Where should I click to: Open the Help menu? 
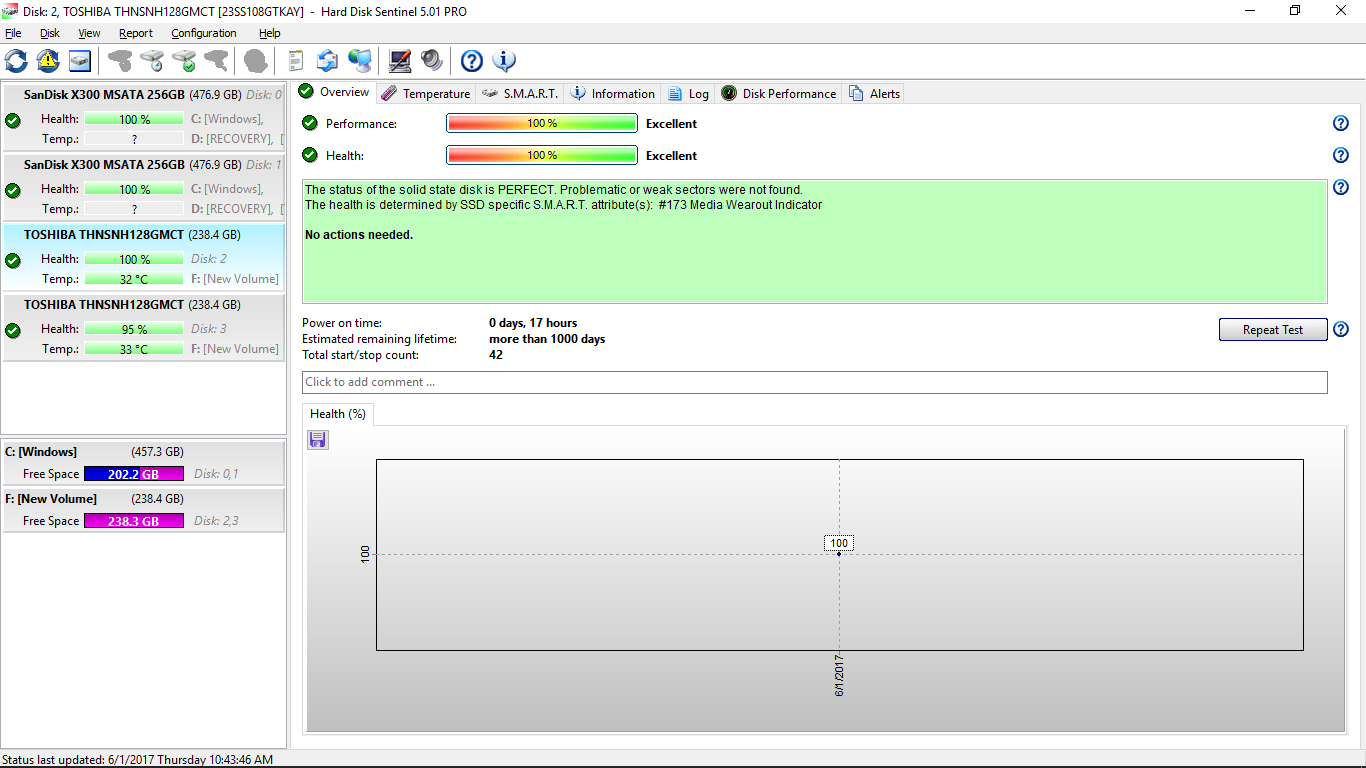pyautogui.click(x=269, y=33)
